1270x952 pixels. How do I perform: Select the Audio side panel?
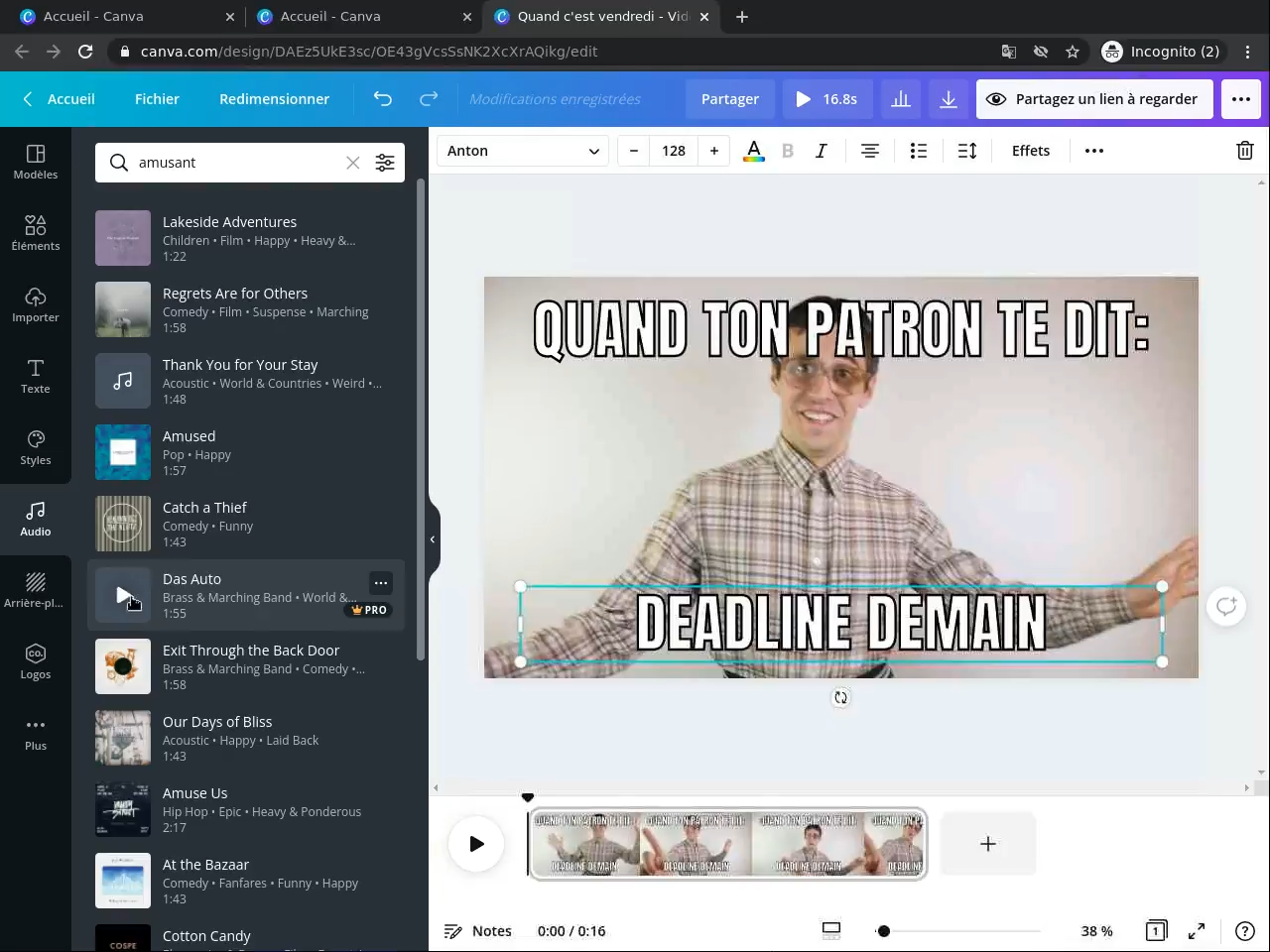[36, 519]
